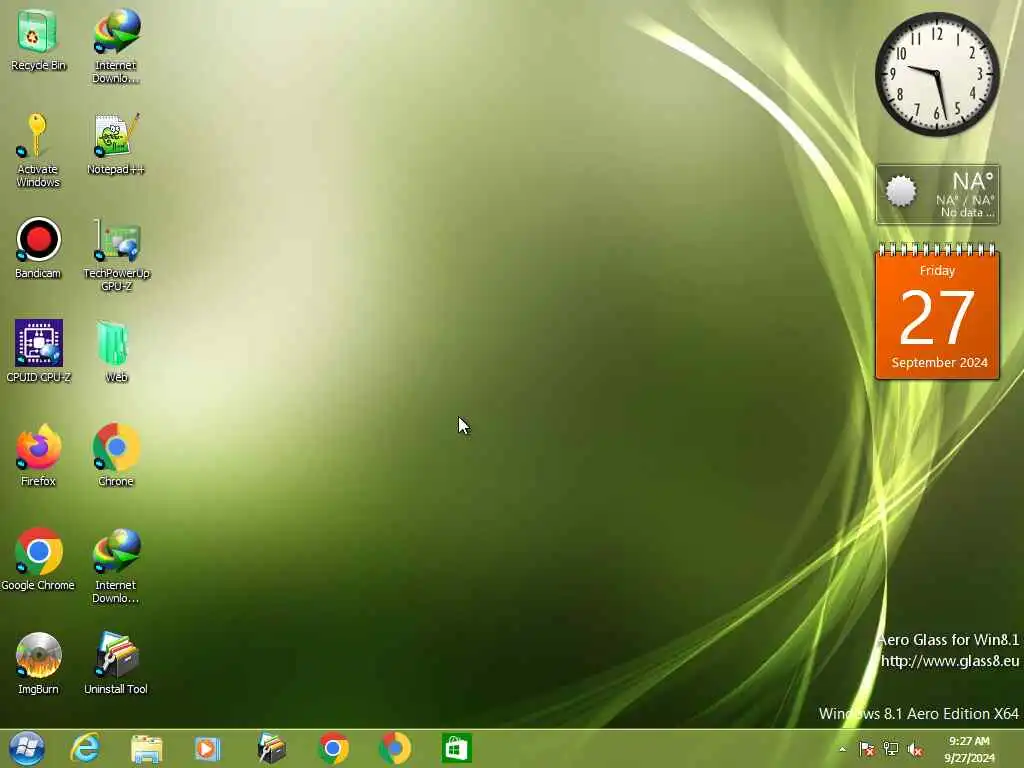Screen dimensions: 1024x768
Task: Open Internet Download Manager beside Google Chrome
Action: tap(116, 566)
